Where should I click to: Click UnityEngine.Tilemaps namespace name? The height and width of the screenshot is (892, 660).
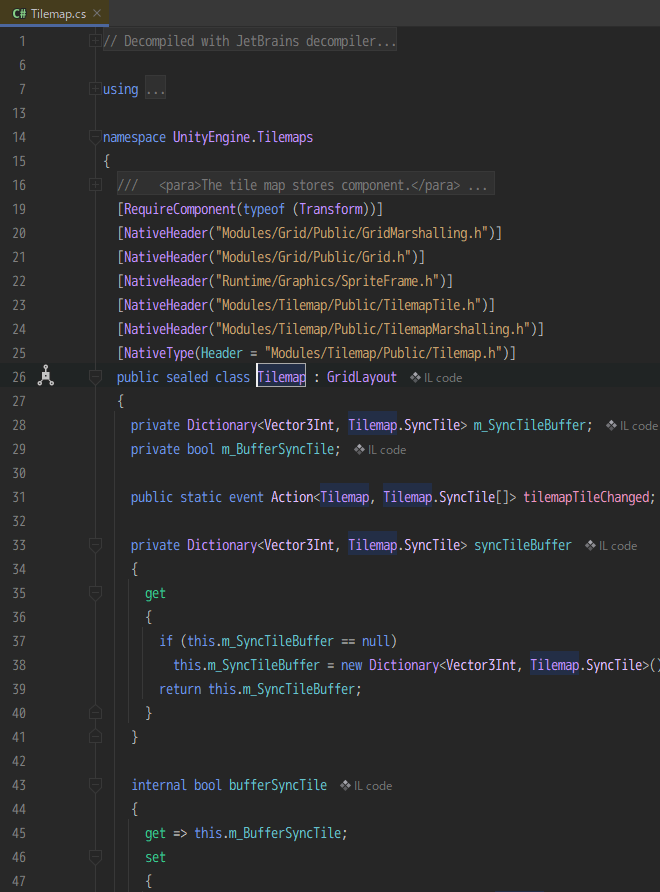pos(243,137)
